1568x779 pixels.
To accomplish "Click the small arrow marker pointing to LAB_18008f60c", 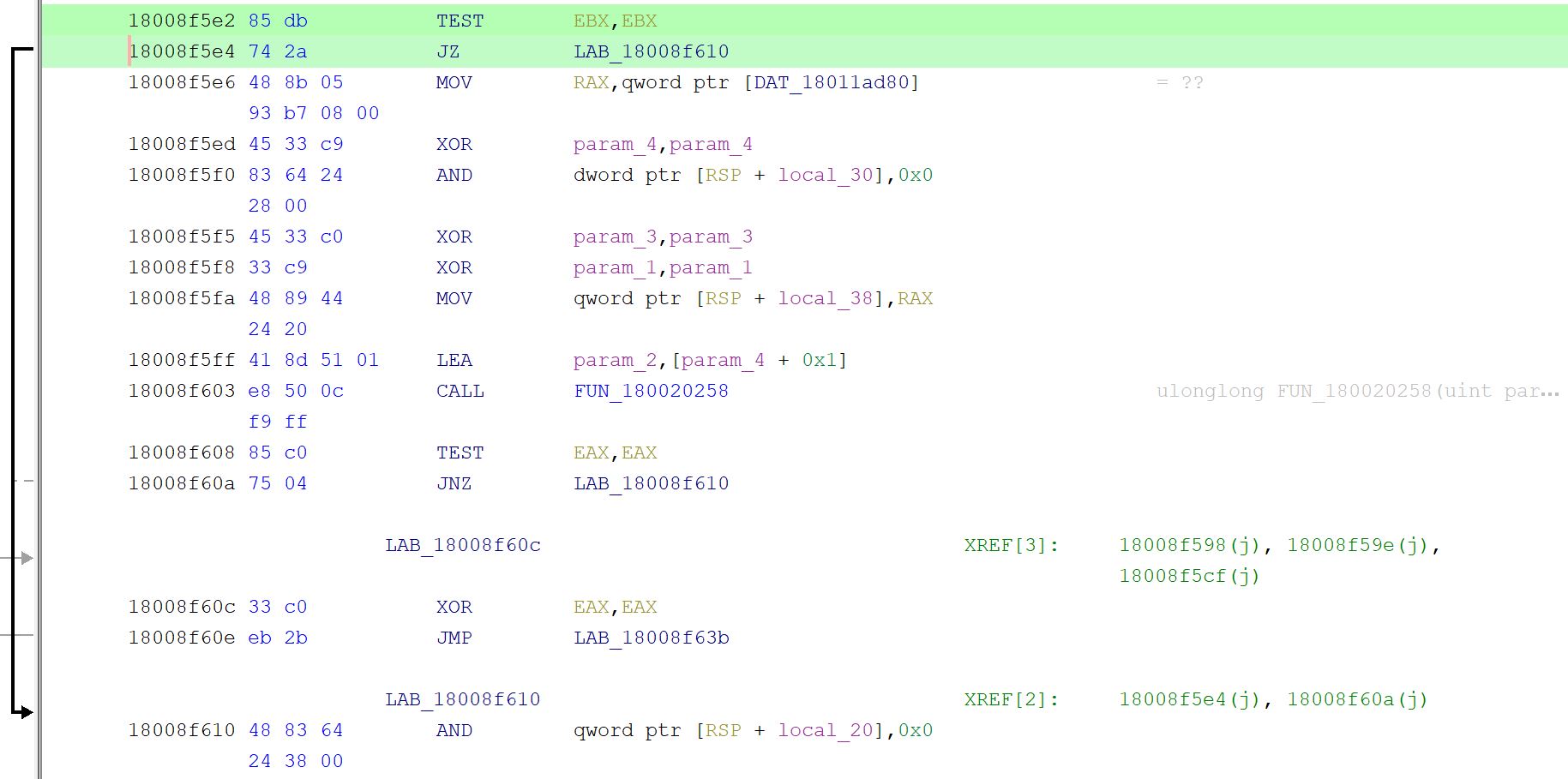I will tap(26, 558).
